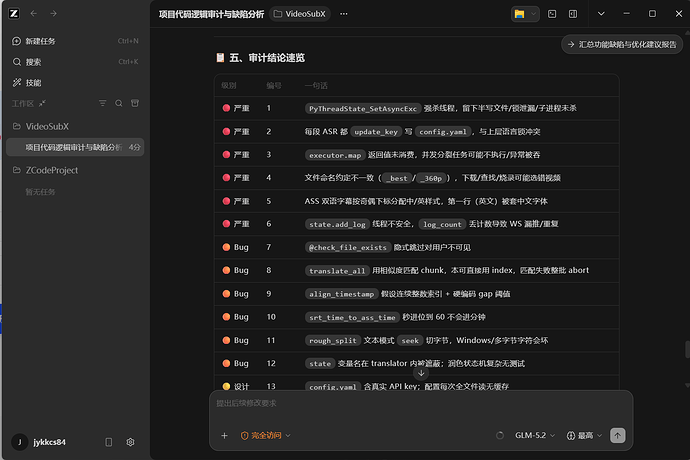This screenshot has width=690, height=460.
Task: Click the yellow folder icon in header
Action: coord(520,14)
